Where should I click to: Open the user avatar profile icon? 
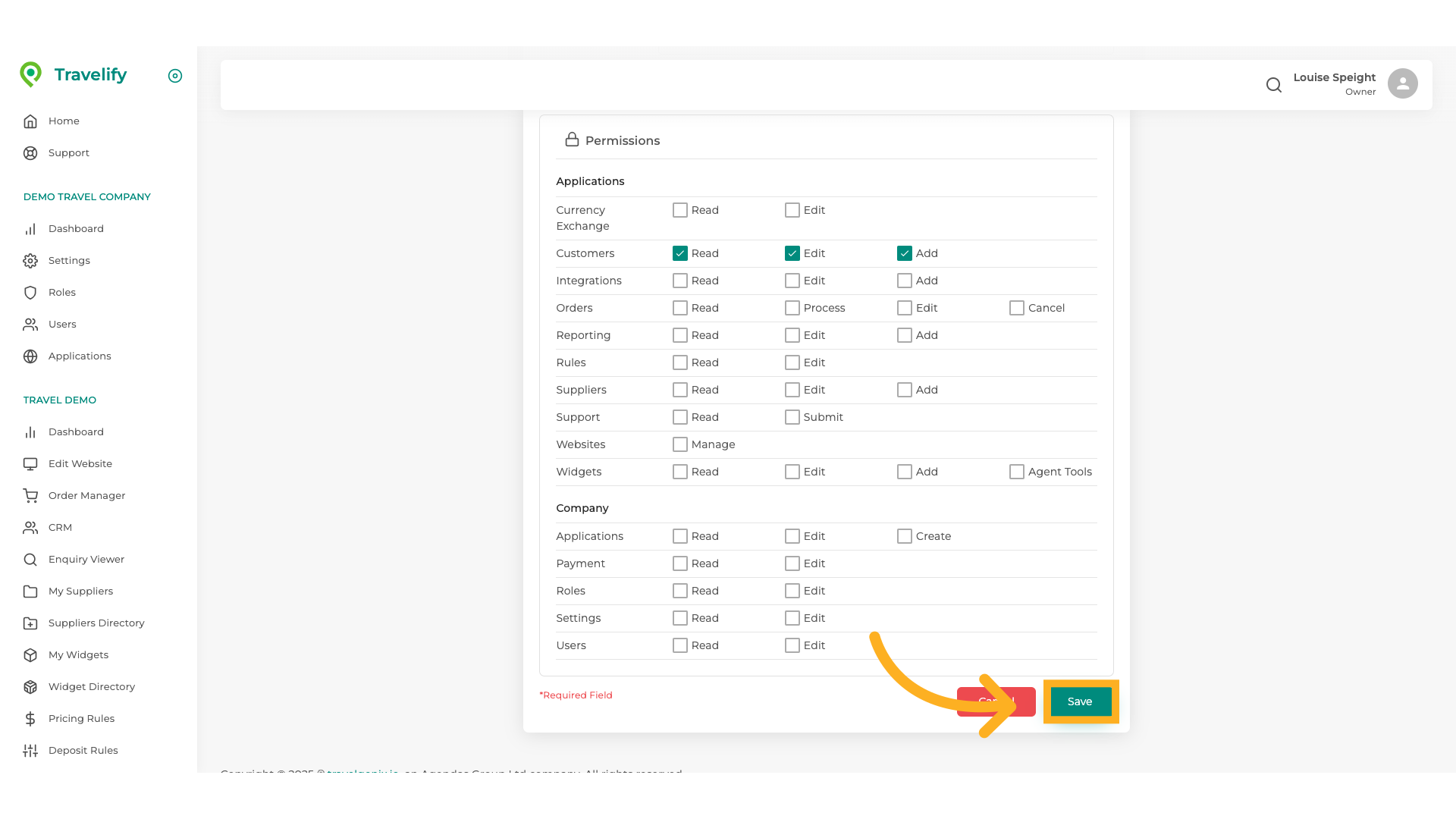click(x=1402, y=83)
